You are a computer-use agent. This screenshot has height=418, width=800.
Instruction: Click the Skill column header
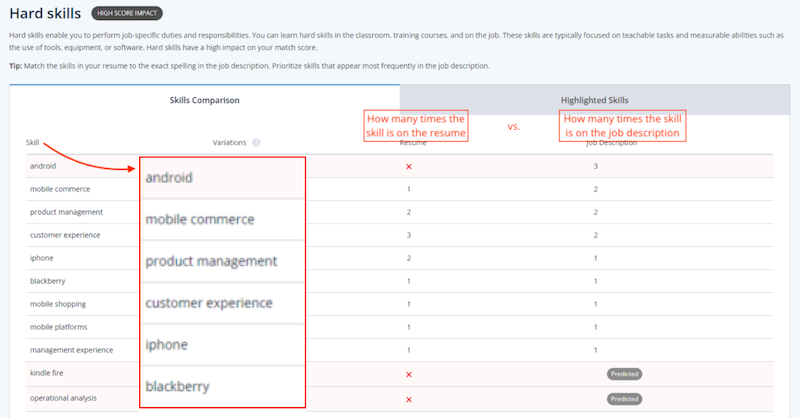[x=33, y=142]
